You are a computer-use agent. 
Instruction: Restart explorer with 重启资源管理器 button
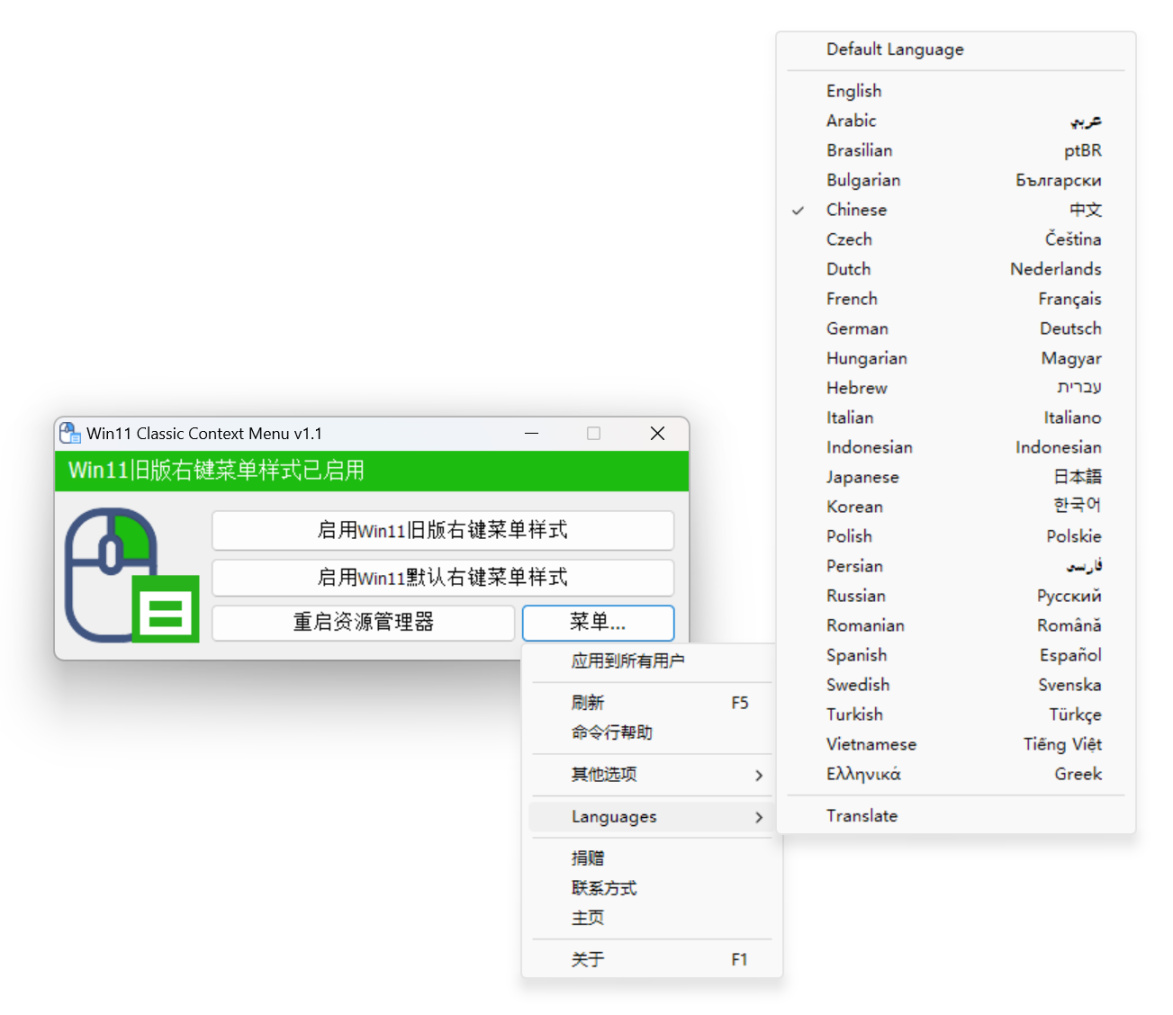click(x=363, y=622)
